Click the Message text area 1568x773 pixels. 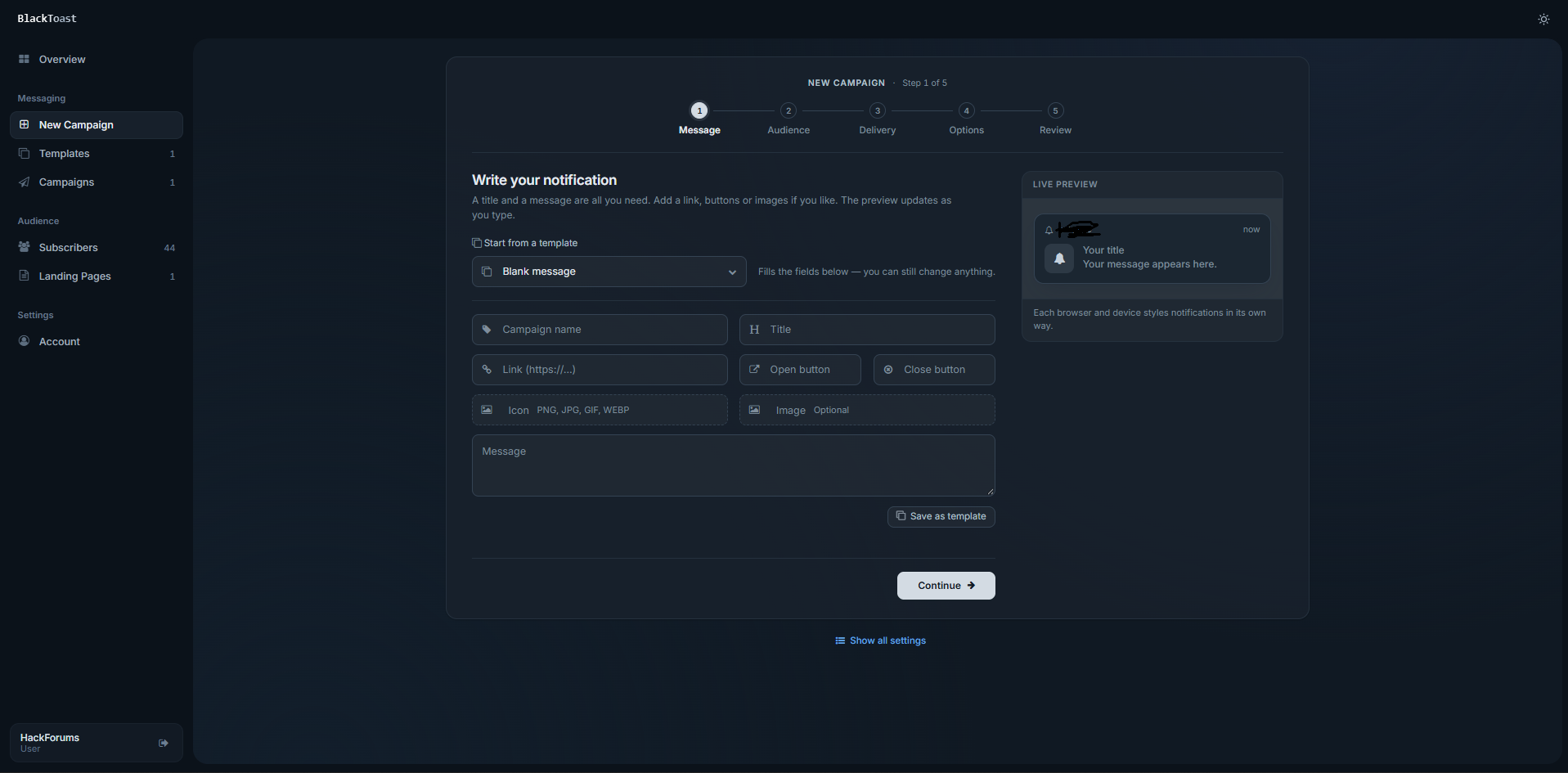733,465
